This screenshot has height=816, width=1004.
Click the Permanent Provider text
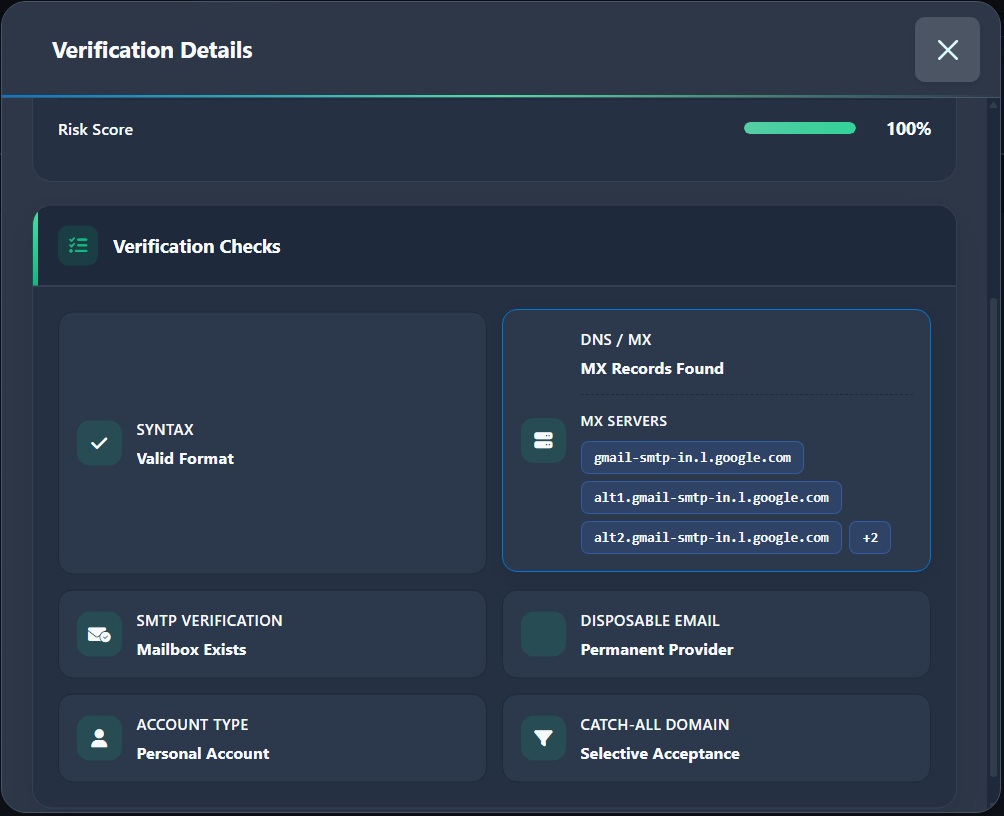point(656,649)
